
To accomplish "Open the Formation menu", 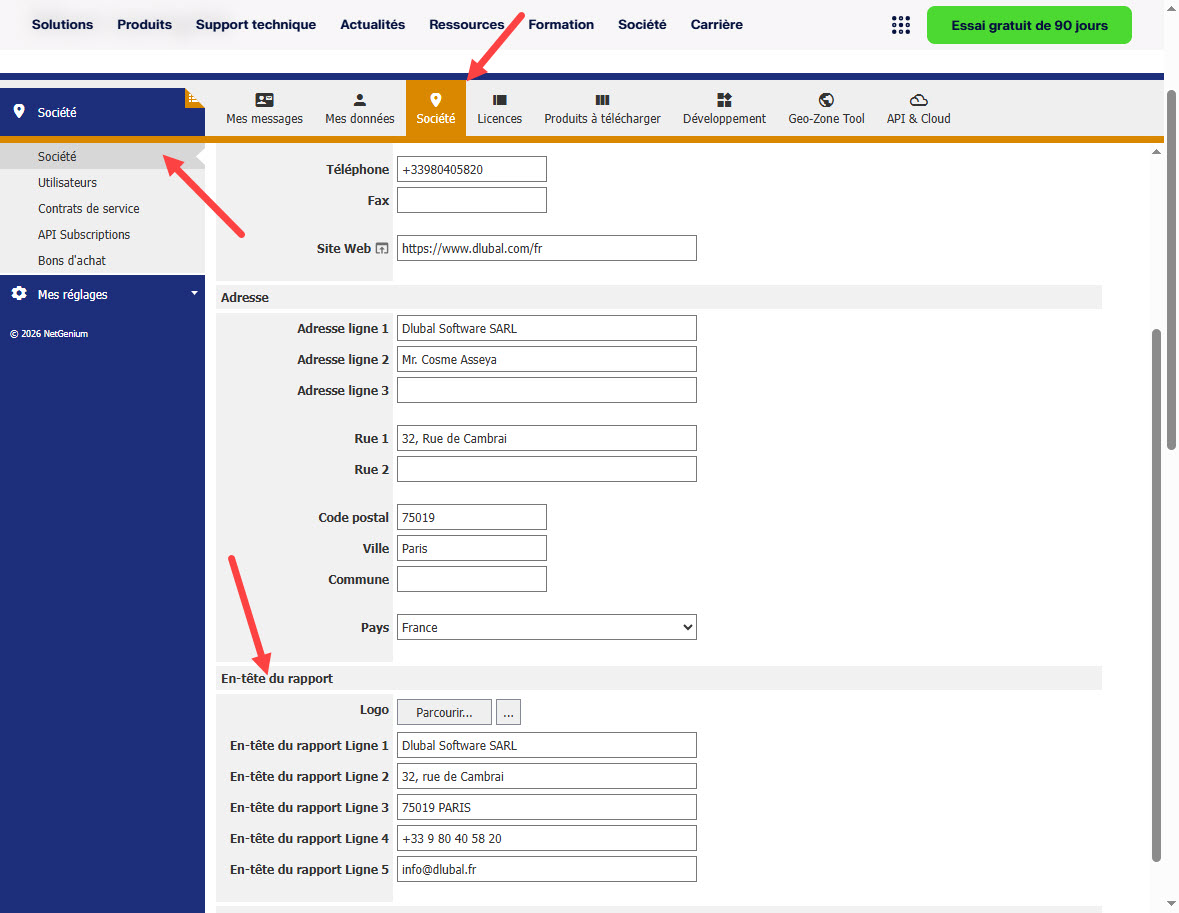I will coord(561,24).
